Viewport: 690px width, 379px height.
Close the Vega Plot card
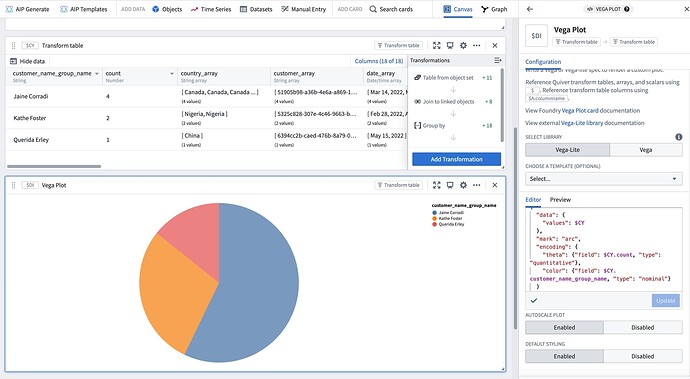click(x=495, y=185)
